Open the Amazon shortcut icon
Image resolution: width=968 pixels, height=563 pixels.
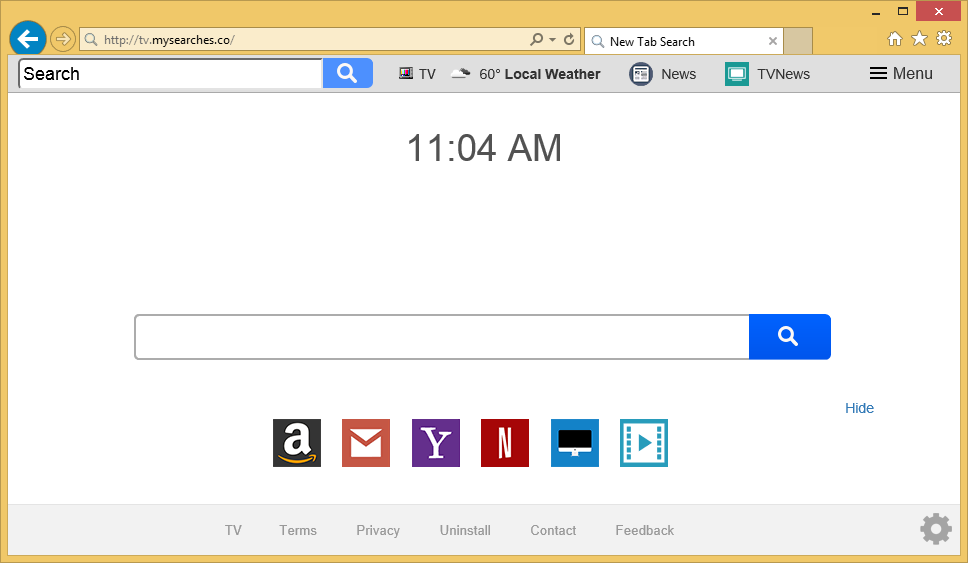(x=297, y=443)
